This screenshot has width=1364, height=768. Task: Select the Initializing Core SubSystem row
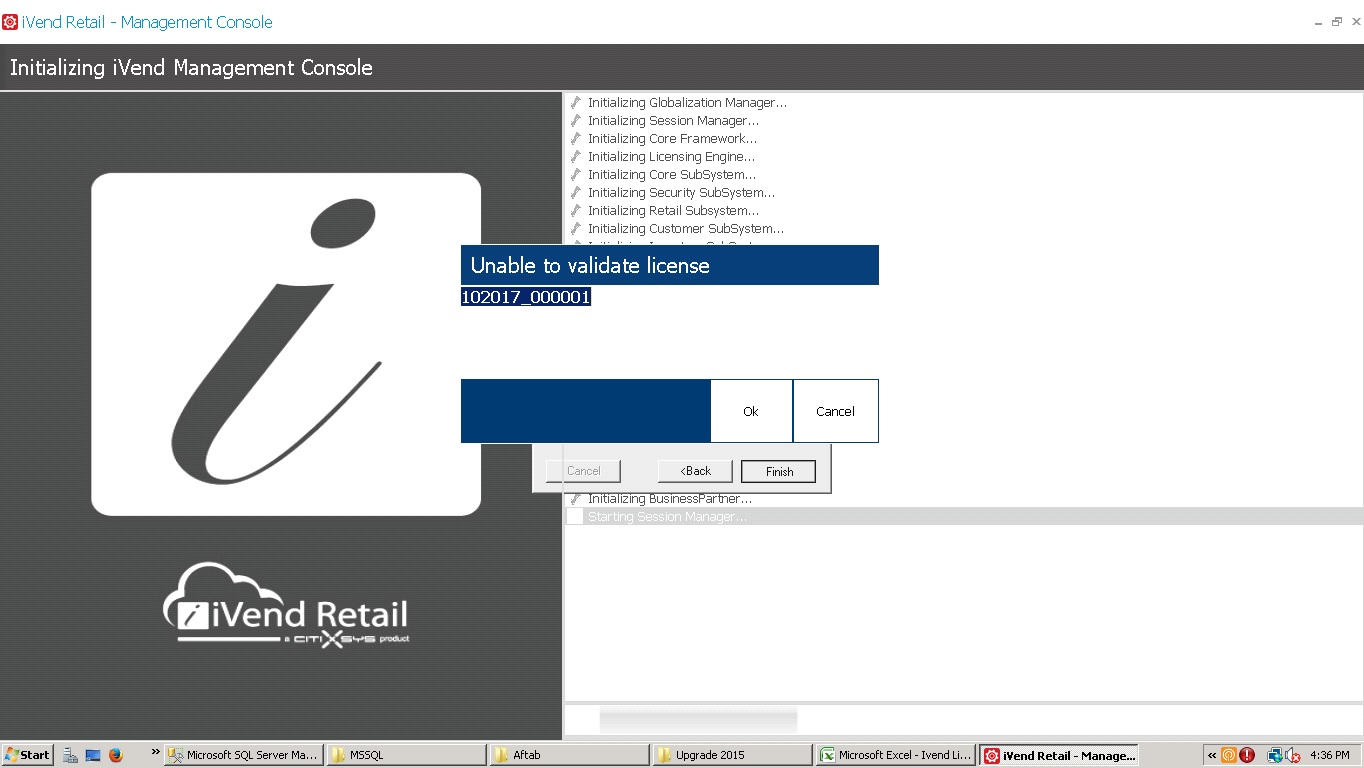pos(964,175)
